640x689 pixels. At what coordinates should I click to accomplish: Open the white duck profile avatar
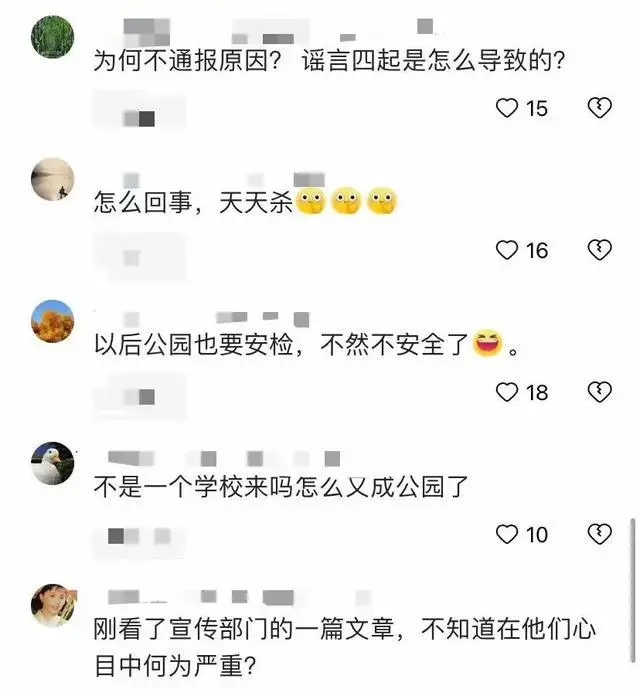(53, 464)
